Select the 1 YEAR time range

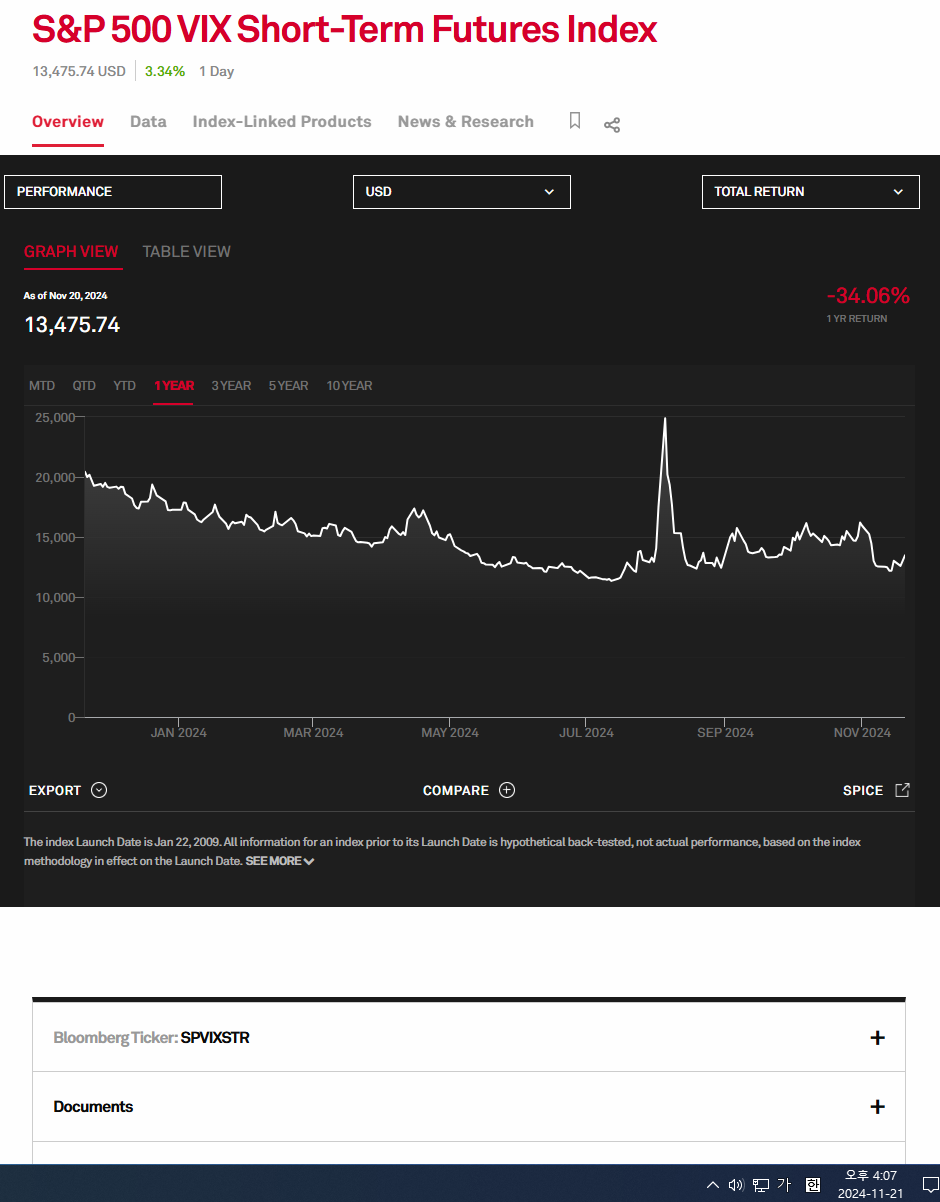click(x=174, y=386)
